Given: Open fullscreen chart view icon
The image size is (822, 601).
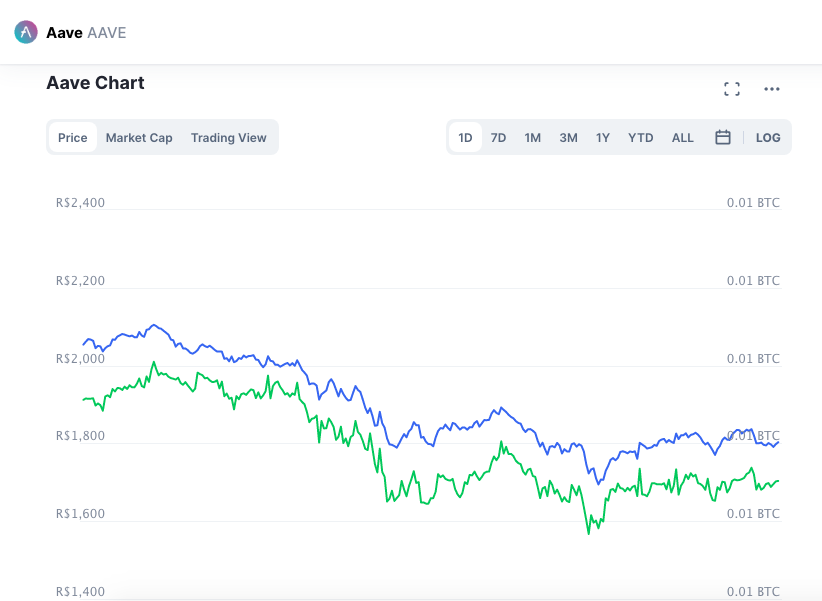Looking at the screenshot, I should coord(732,89).
